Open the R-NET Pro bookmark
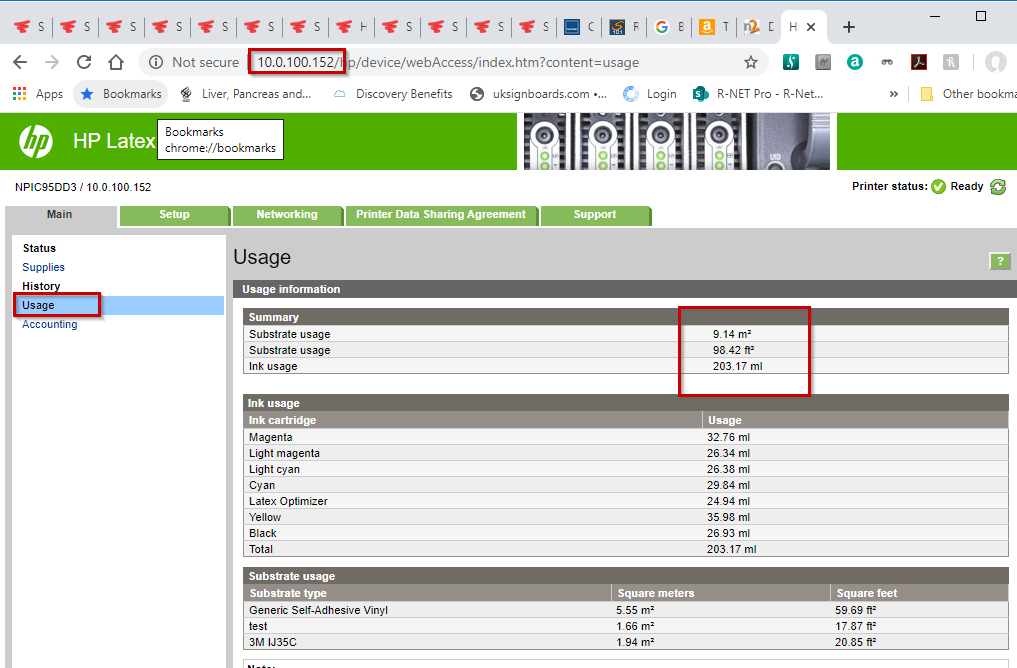The height and width of the screenshot is (668, 1017). (758, 94)
